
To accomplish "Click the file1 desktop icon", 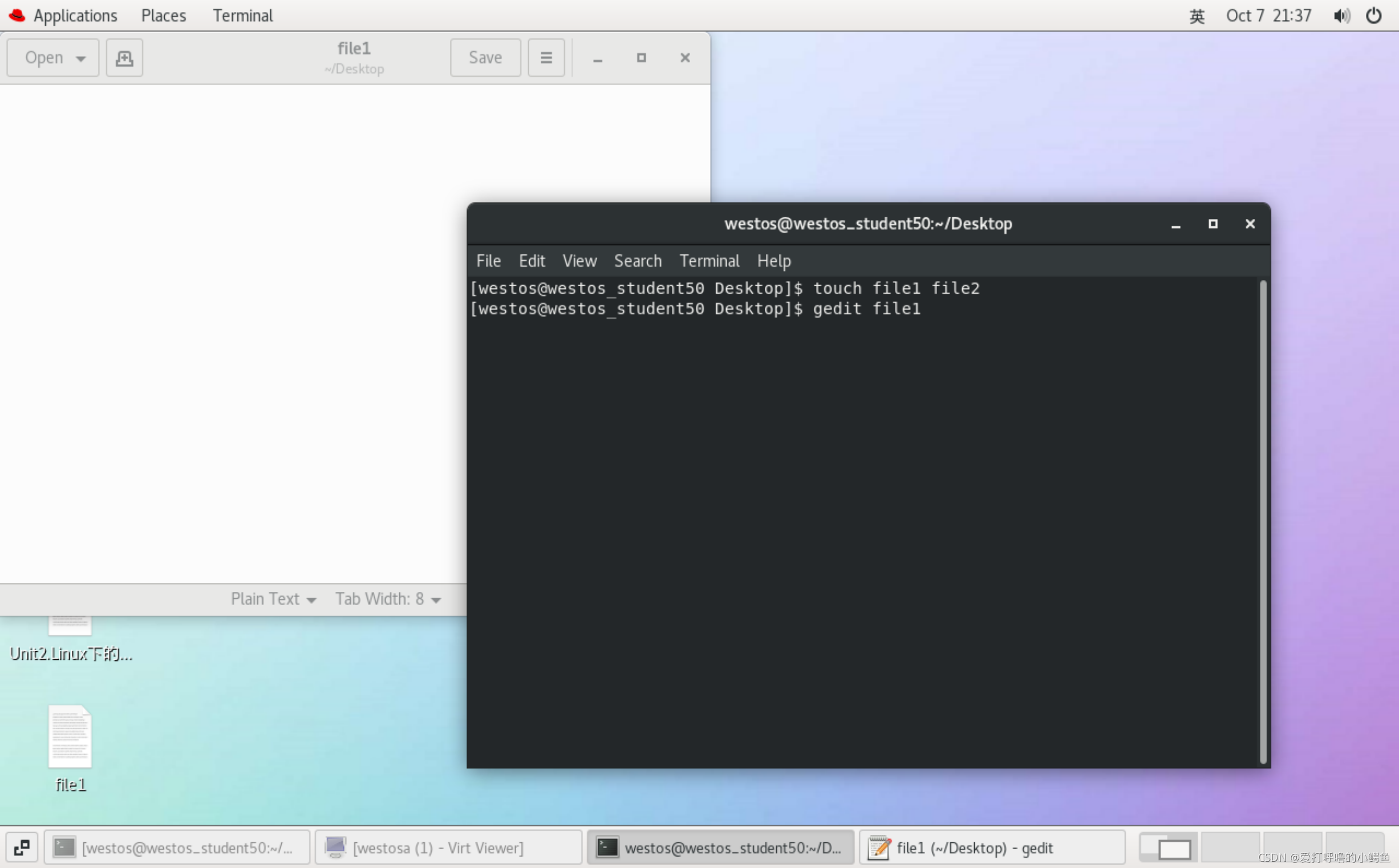I will coord(70,737).
